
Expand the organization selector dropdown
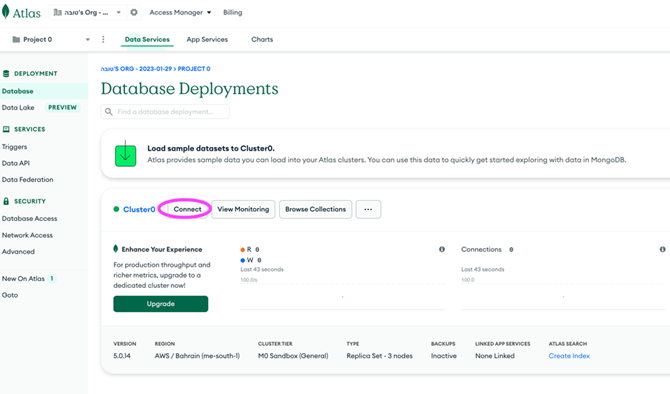coord(118,12)
